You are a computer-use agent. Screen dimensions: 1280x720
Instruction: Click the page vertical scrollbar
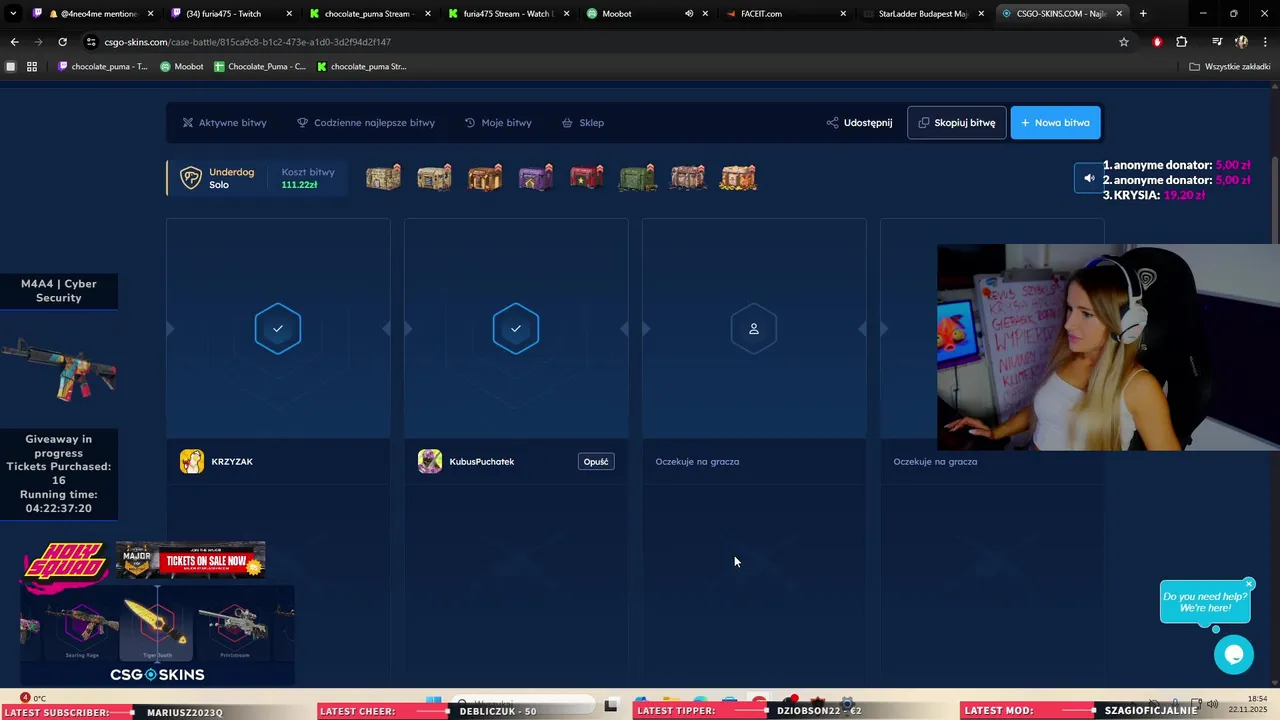(1274, 200)
